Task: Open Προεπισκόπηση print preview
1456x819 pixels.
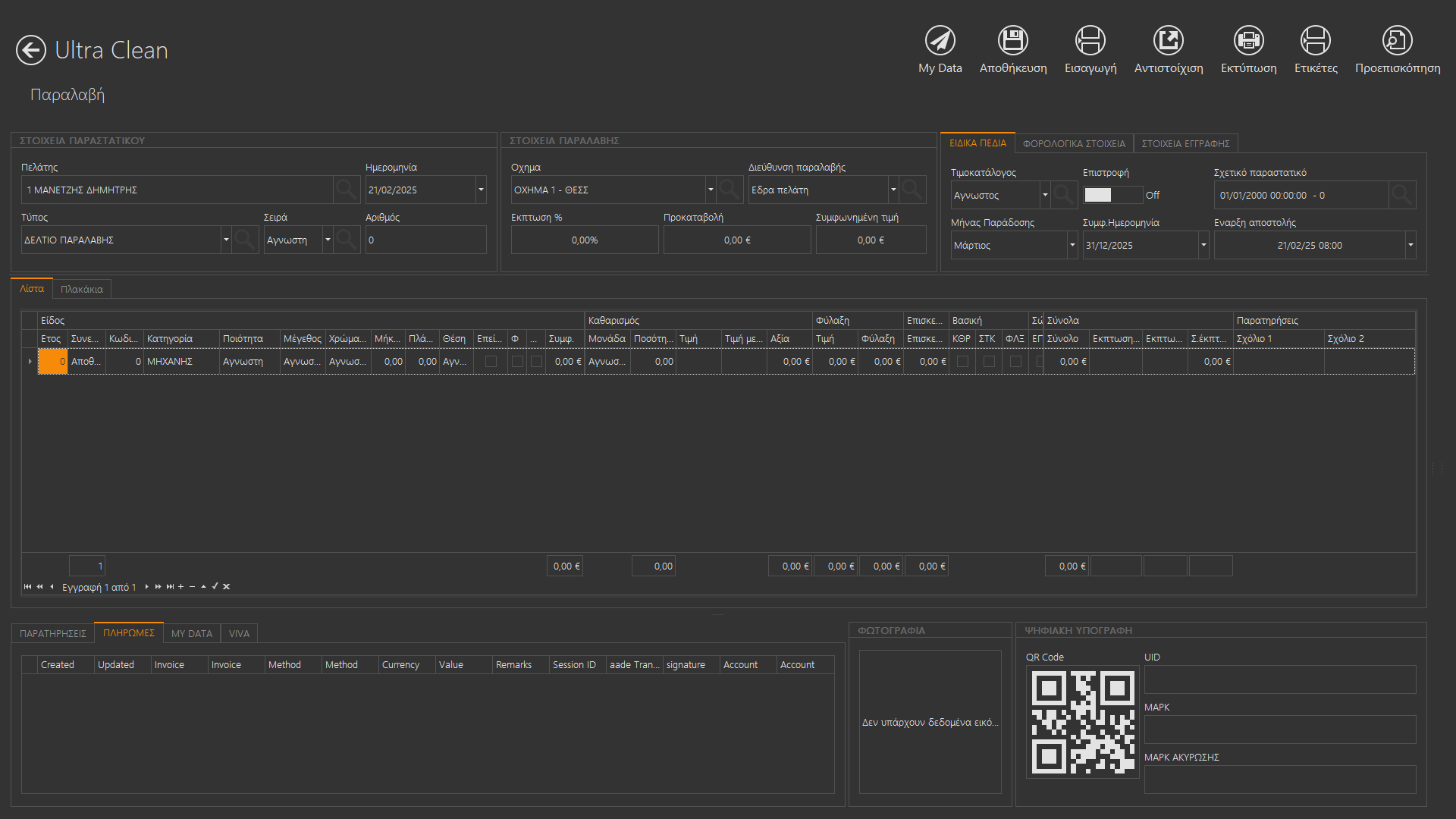Action: pyautogui.click(x=1397, y=41)
